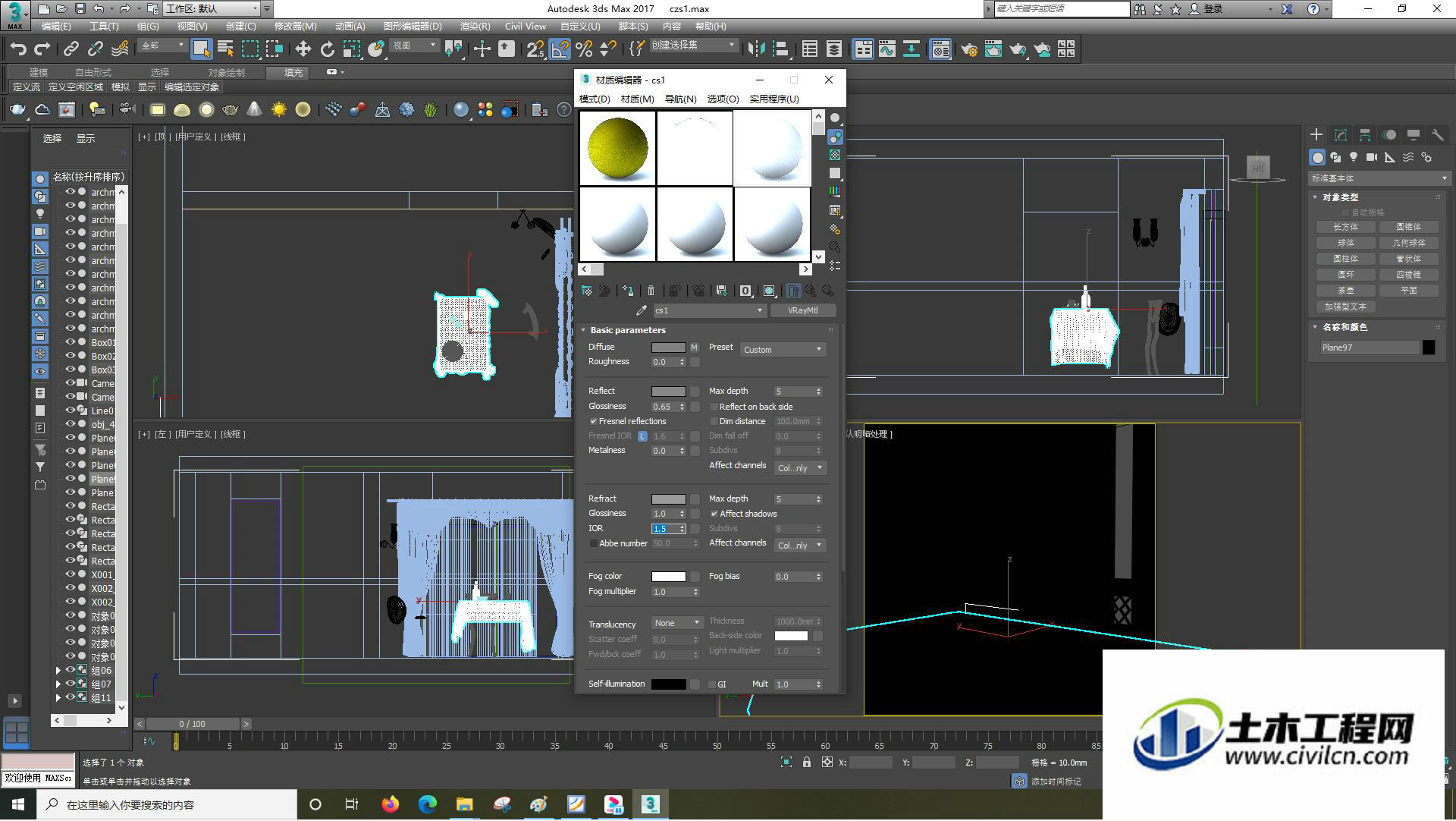Click the material eyedropper pick icon
The image size is (1456, 821).
pos(642,310)
